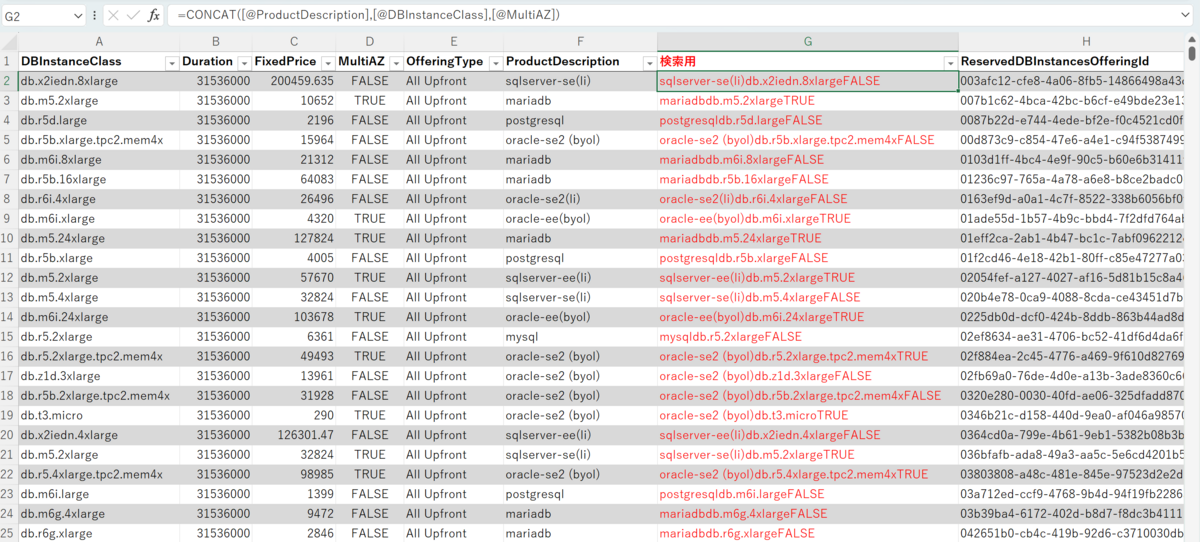Click the cancel X icon in formula bar
Image resolution: width=1200 pixels, height=542 pixels.
113,16
